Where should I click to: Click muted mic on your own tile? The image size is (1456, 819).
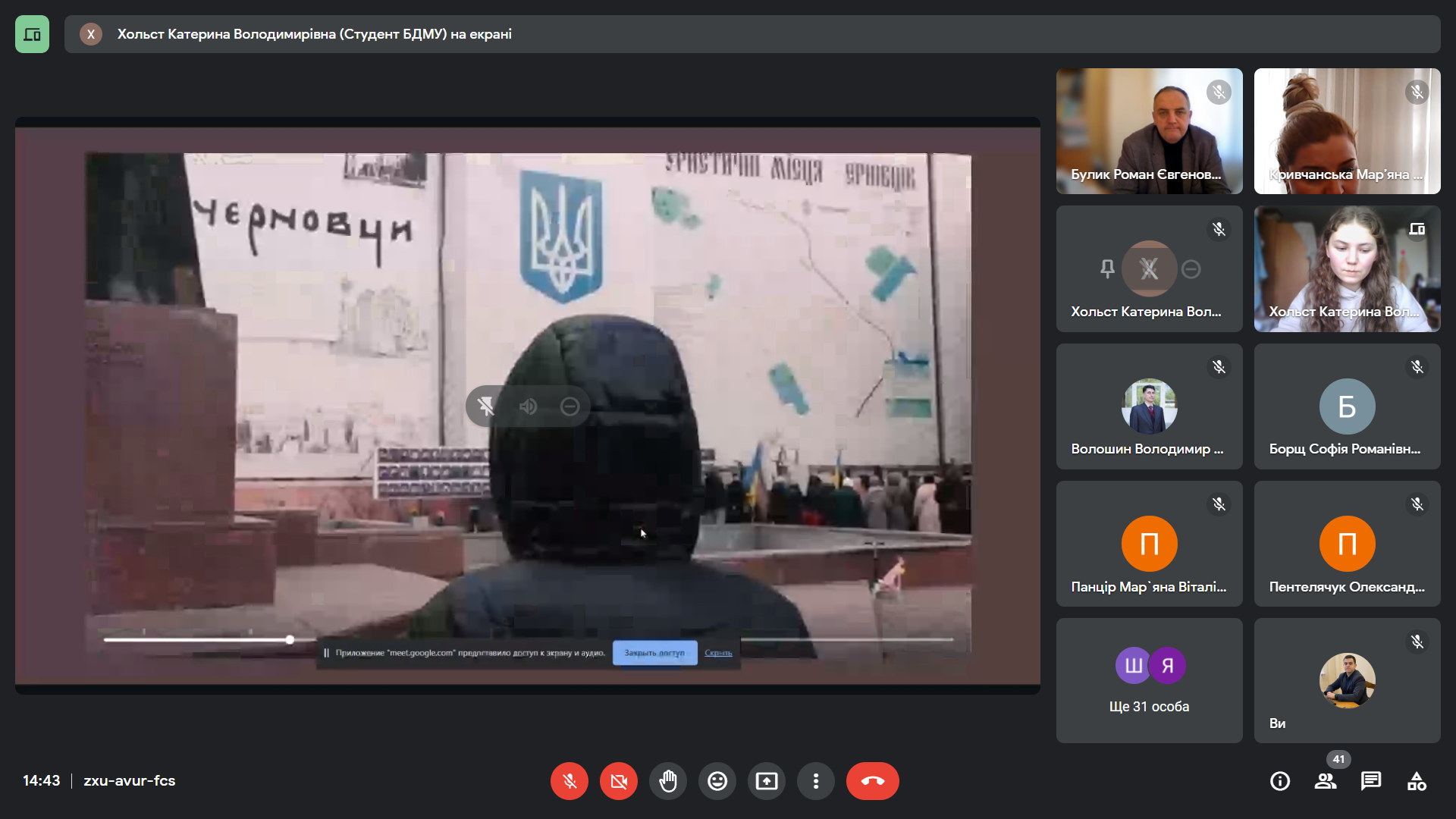tap(1417, 642)
